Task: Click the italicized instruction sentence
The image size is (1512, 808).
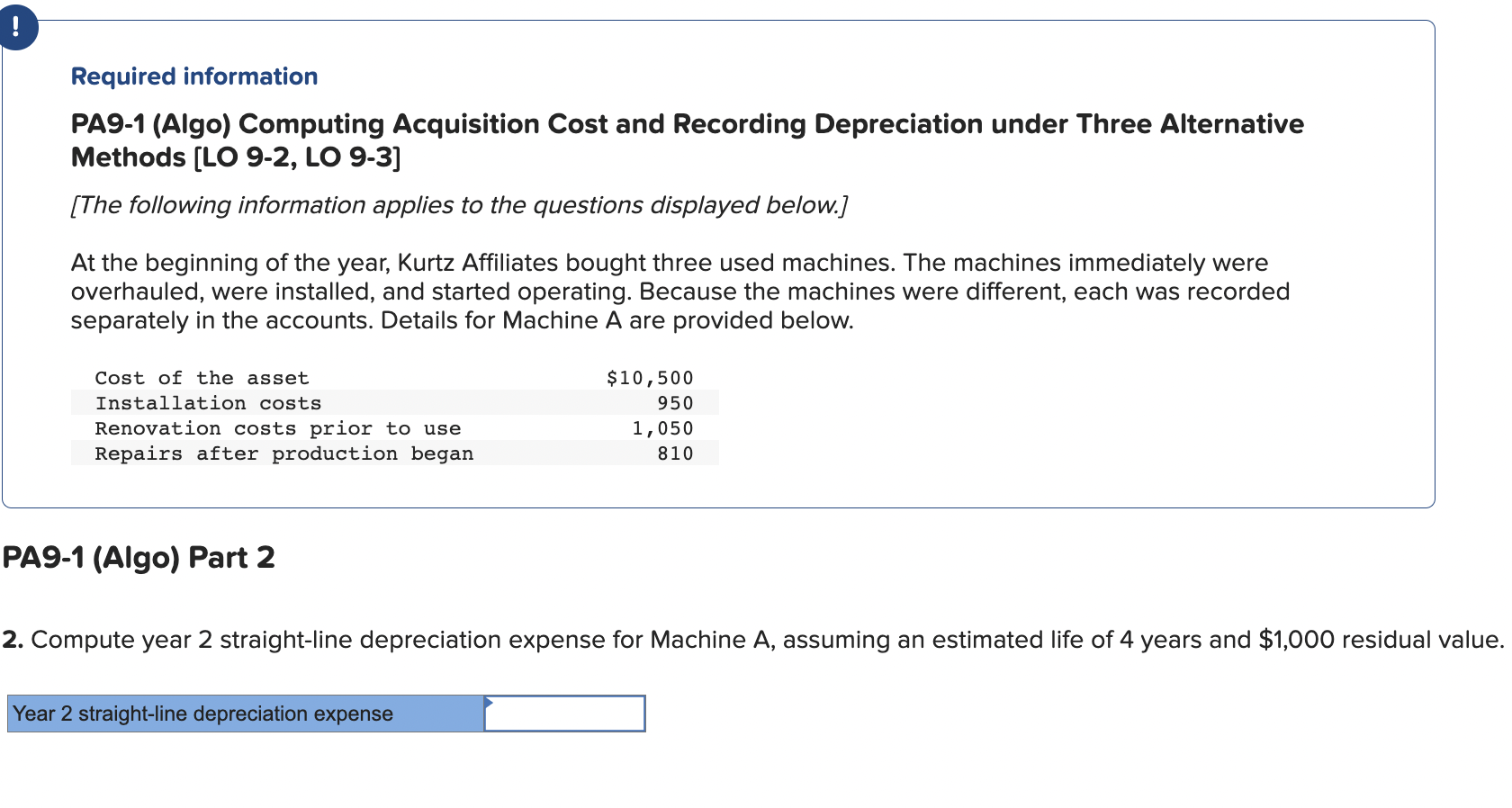Action: click(459, 205)
